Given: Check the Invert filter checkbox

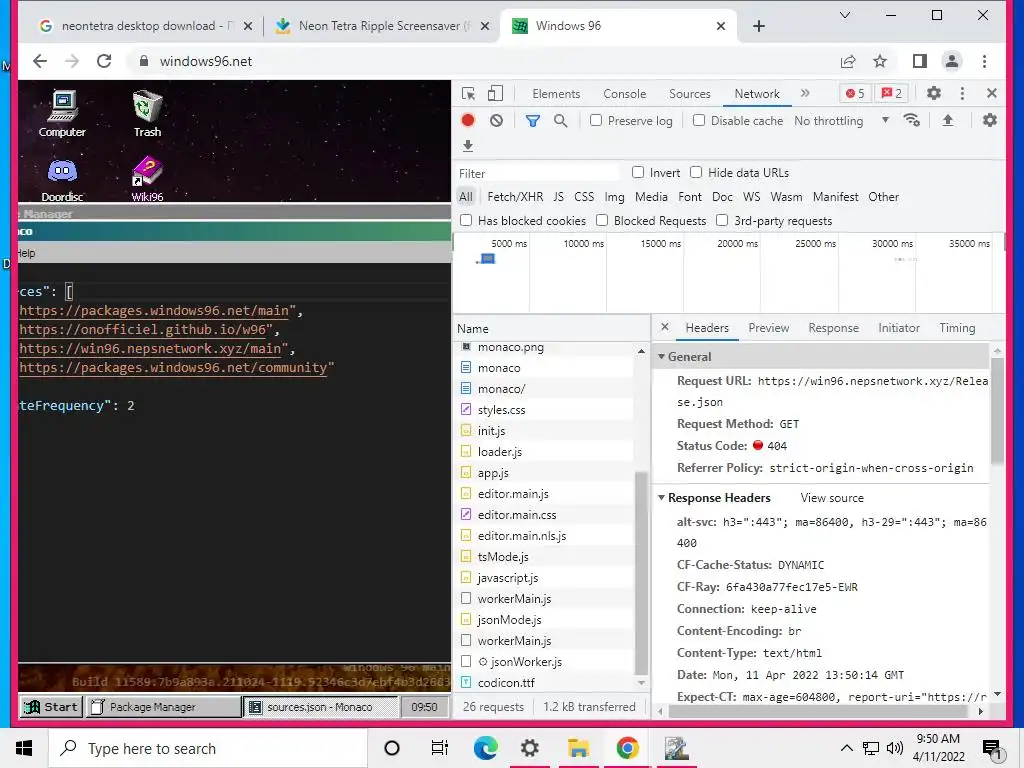Looking at the screenshot, I should coord(638,172).
